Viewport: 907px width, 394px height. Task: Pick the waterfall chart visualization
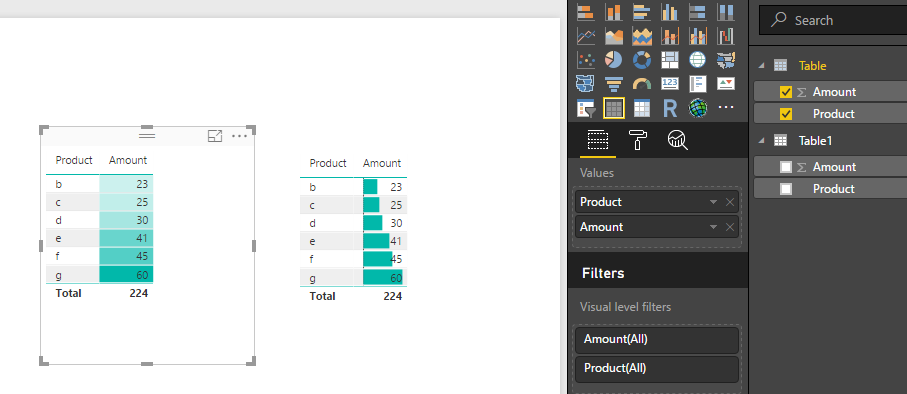[725, 36]
